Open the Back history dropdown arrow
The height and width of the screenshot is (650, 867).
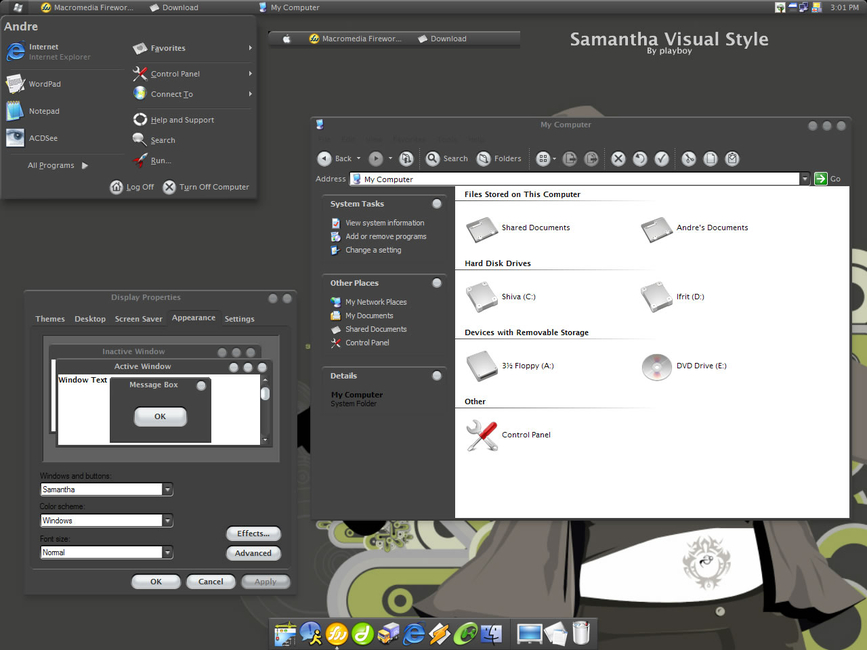(358, 159)
